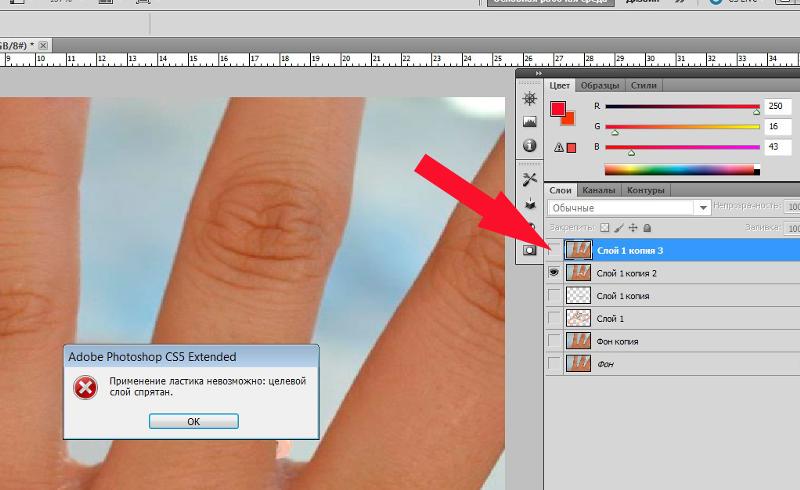Image resolution: width=800 pixels, height=490 pixels.
Task: Click the Adobe Photoshop CS5 Extended dialog title
Action: [x=152, y=357]
